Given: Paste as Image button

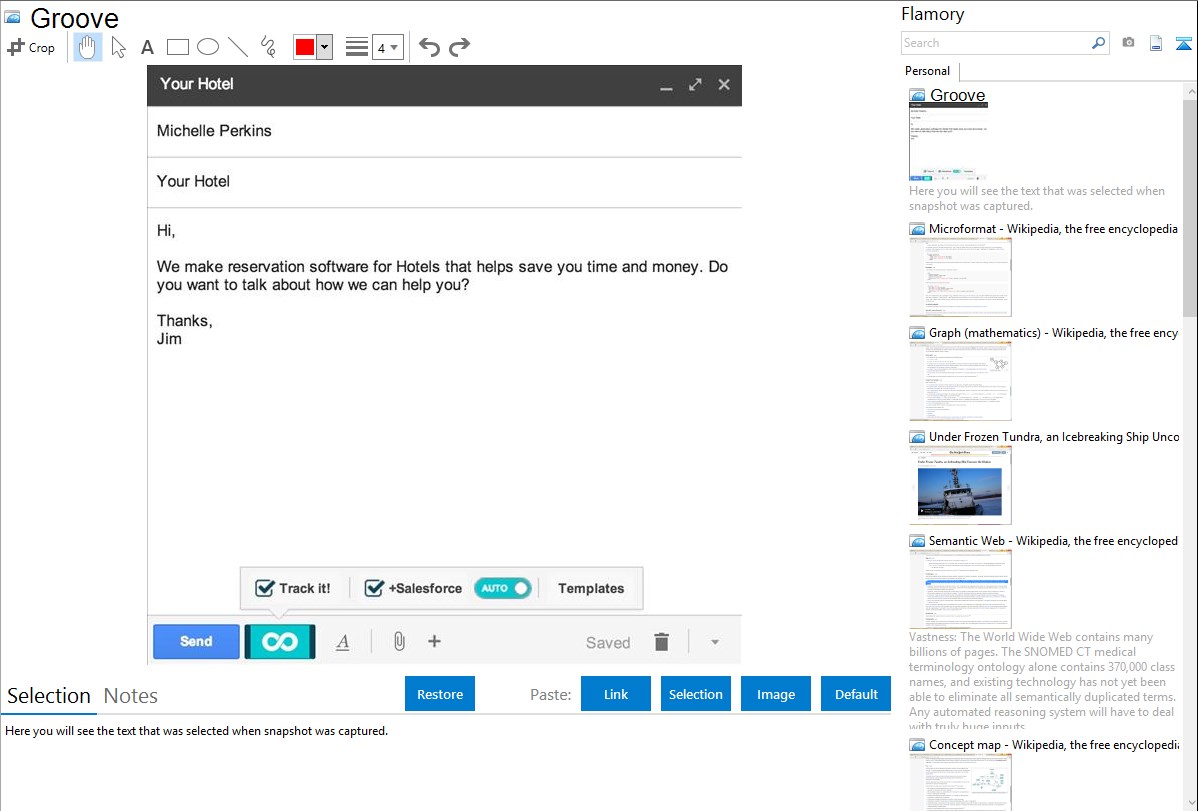Looking at the screenshot, I should click(x=775, y=694).
